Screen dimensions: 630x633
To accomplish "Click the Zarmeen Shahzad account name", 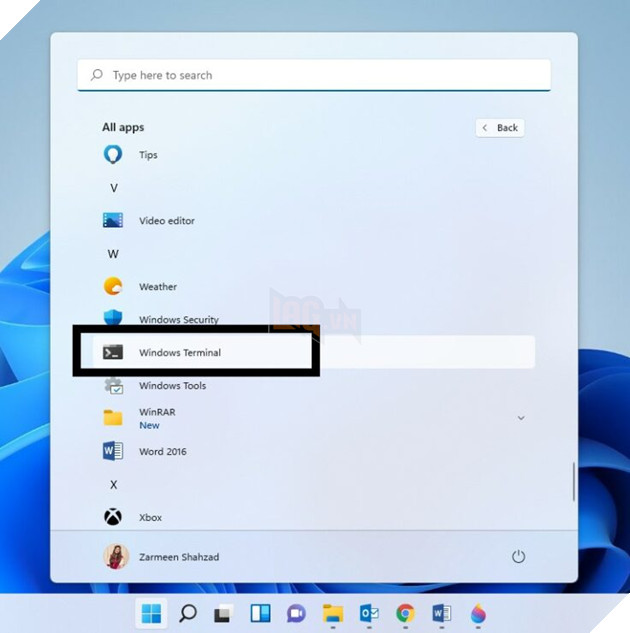I will (179, 557).
